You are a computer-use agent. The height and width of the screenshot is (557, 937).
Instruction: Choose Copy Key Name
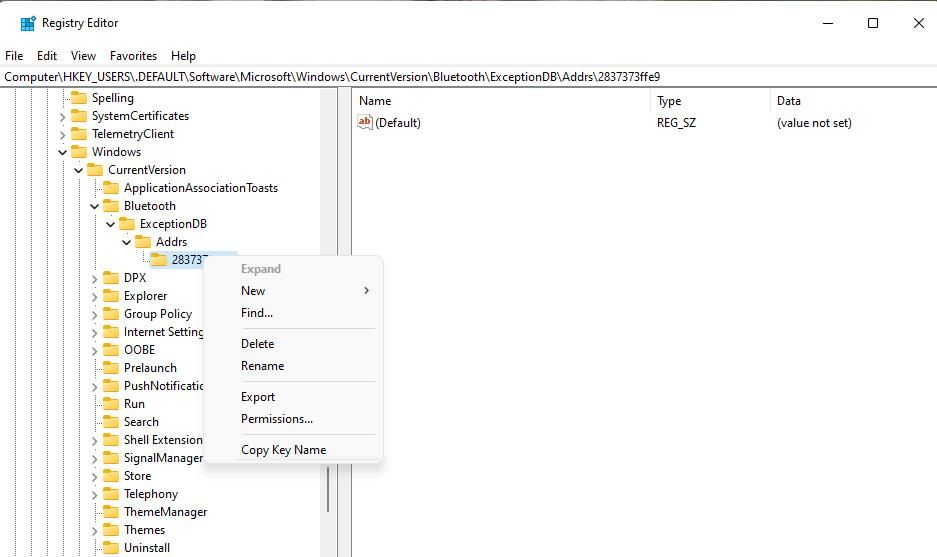(293, 450)
